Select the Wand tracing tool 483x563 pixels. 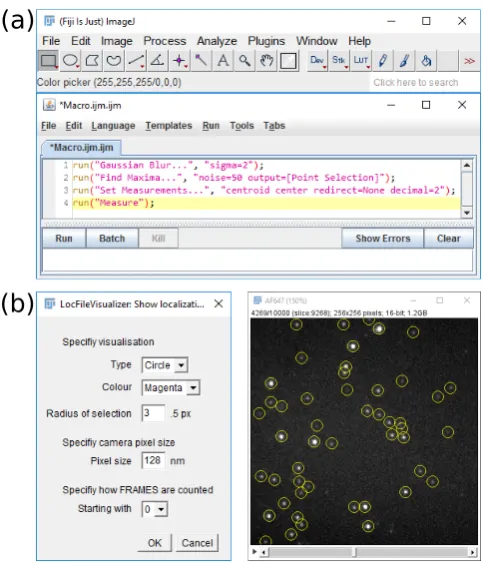point(201,61)
